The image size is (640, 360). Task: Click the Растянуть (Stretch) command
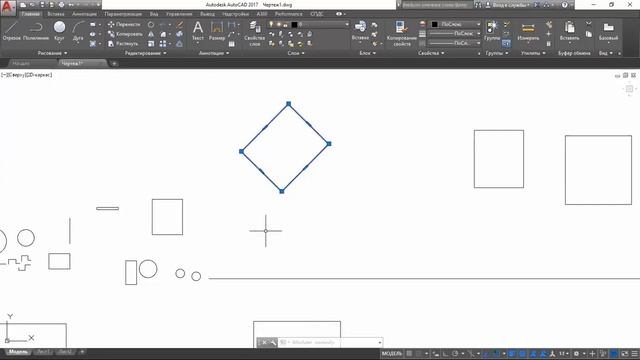coord(123,43)
